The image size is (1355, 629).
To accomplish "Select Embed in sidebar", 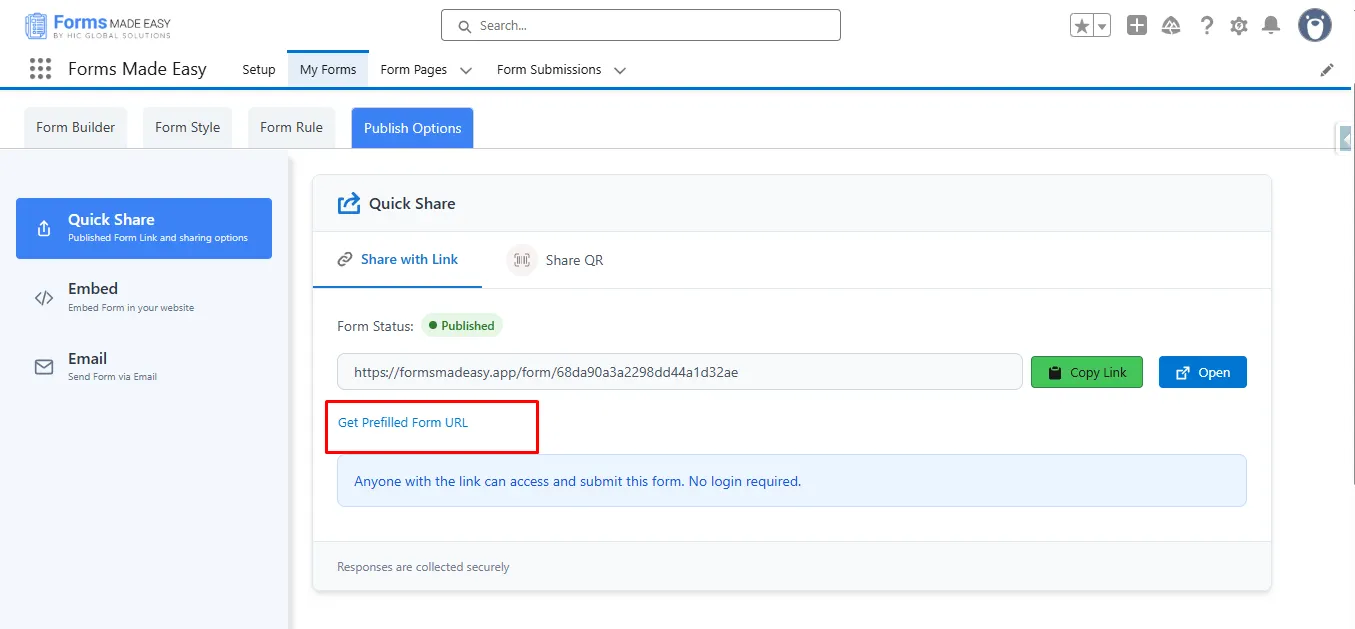I will (144, 297).
